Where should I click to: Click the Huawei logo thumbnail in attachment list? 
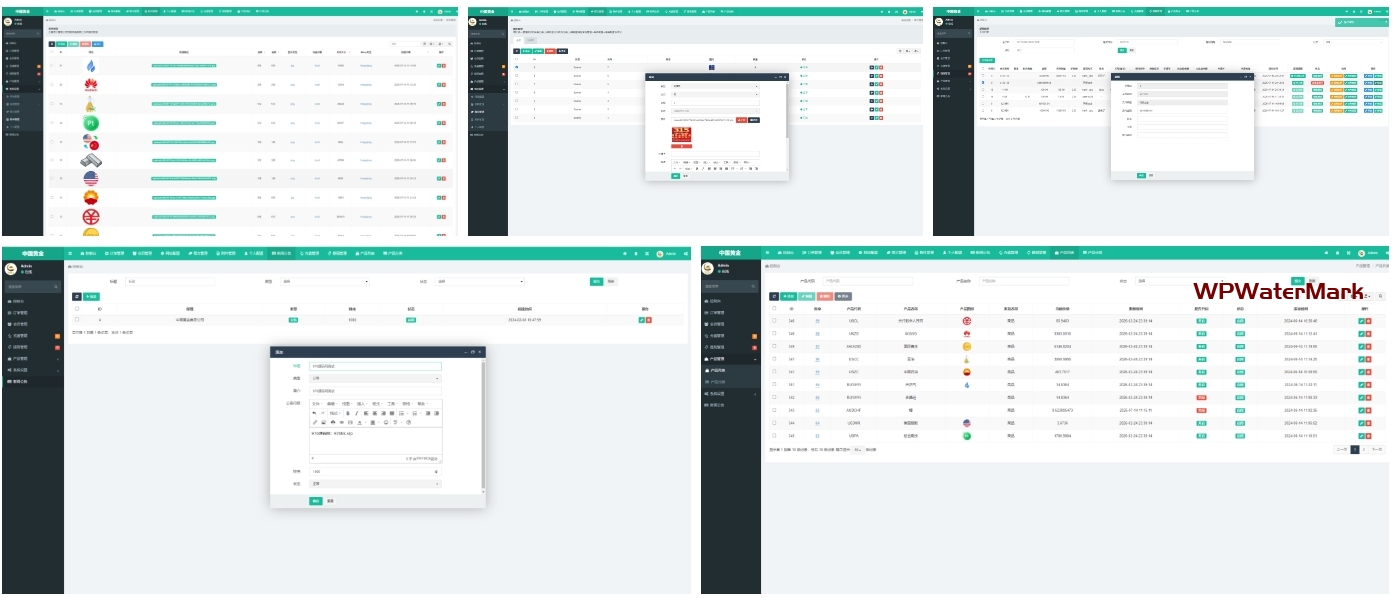coord(90,84)
